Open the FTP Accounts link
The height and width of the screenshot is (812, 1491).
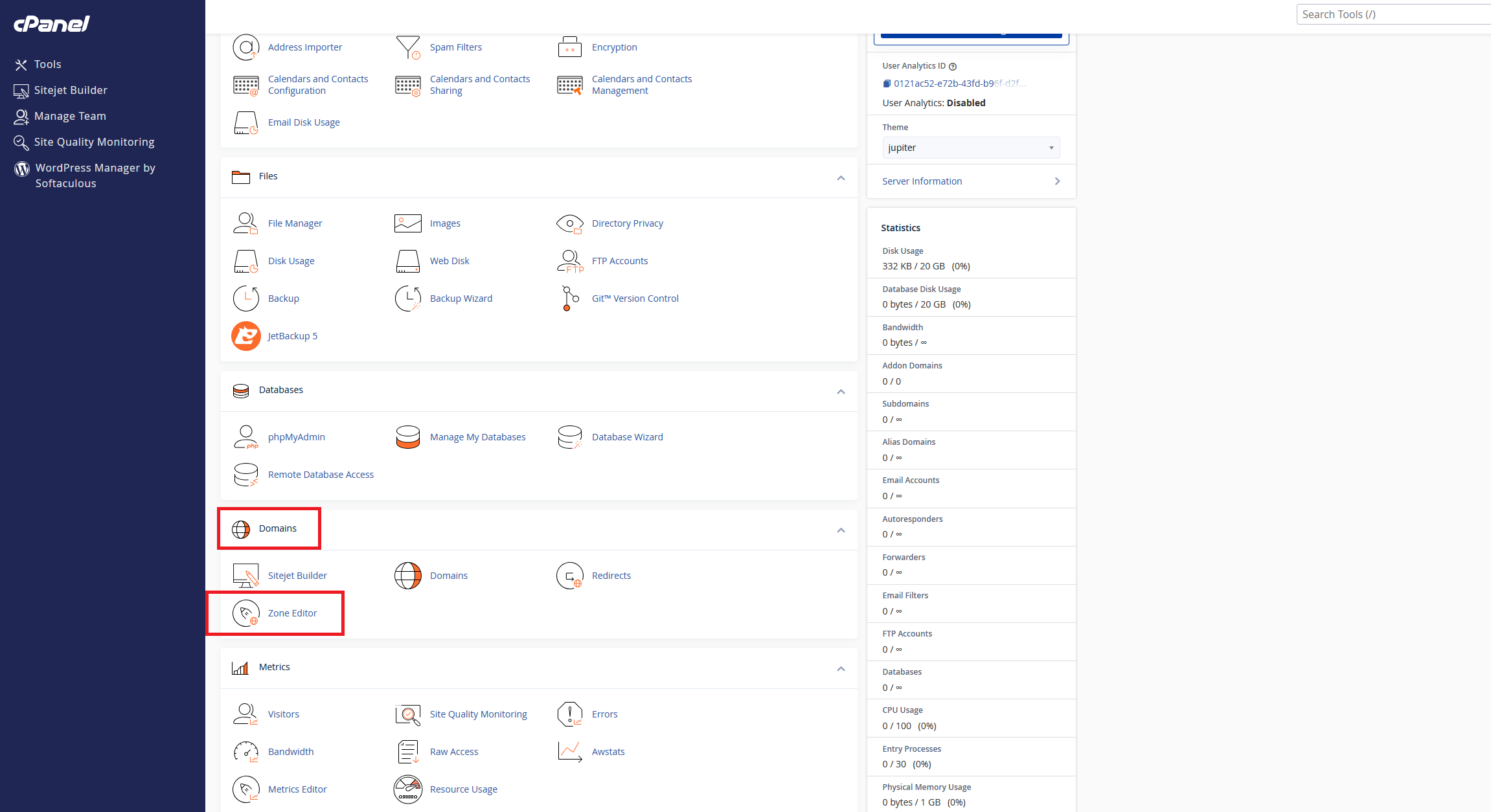pyautogui.click(x=619, y=261)
